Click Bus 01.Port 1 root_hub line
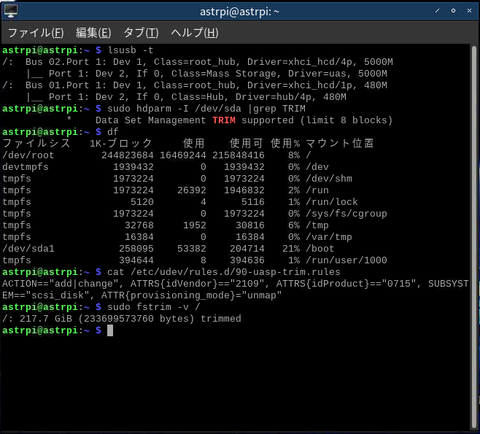Screen dimensions: 480x434 click(x=195, y=85)
